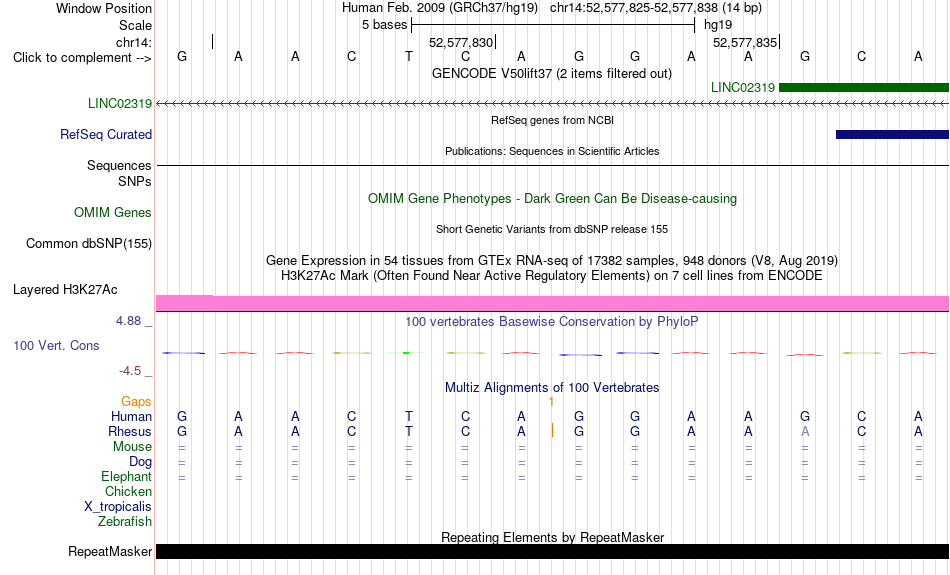This screenshot has height=575, width=950.
Task: Click the 'Mouse' species label
Action: tap(132, 447)
